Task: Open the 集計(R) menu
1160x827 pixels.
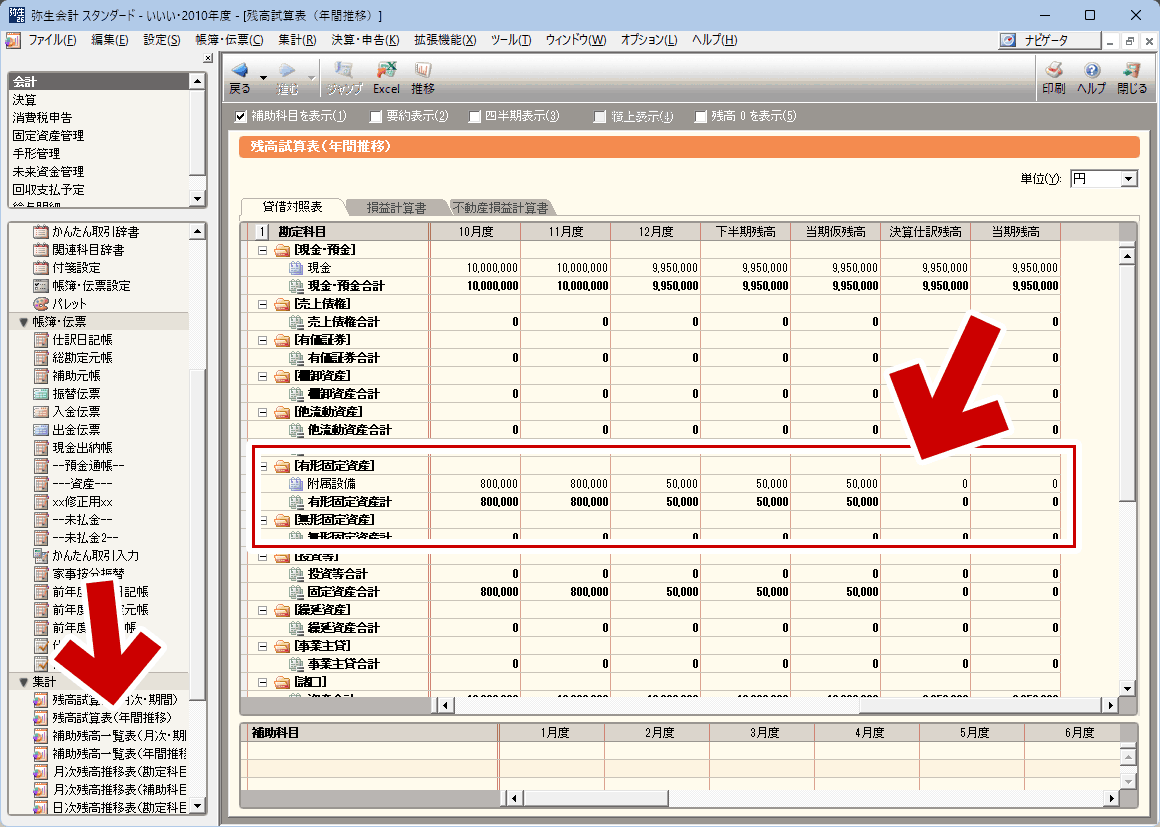Action: pos(297,40)
